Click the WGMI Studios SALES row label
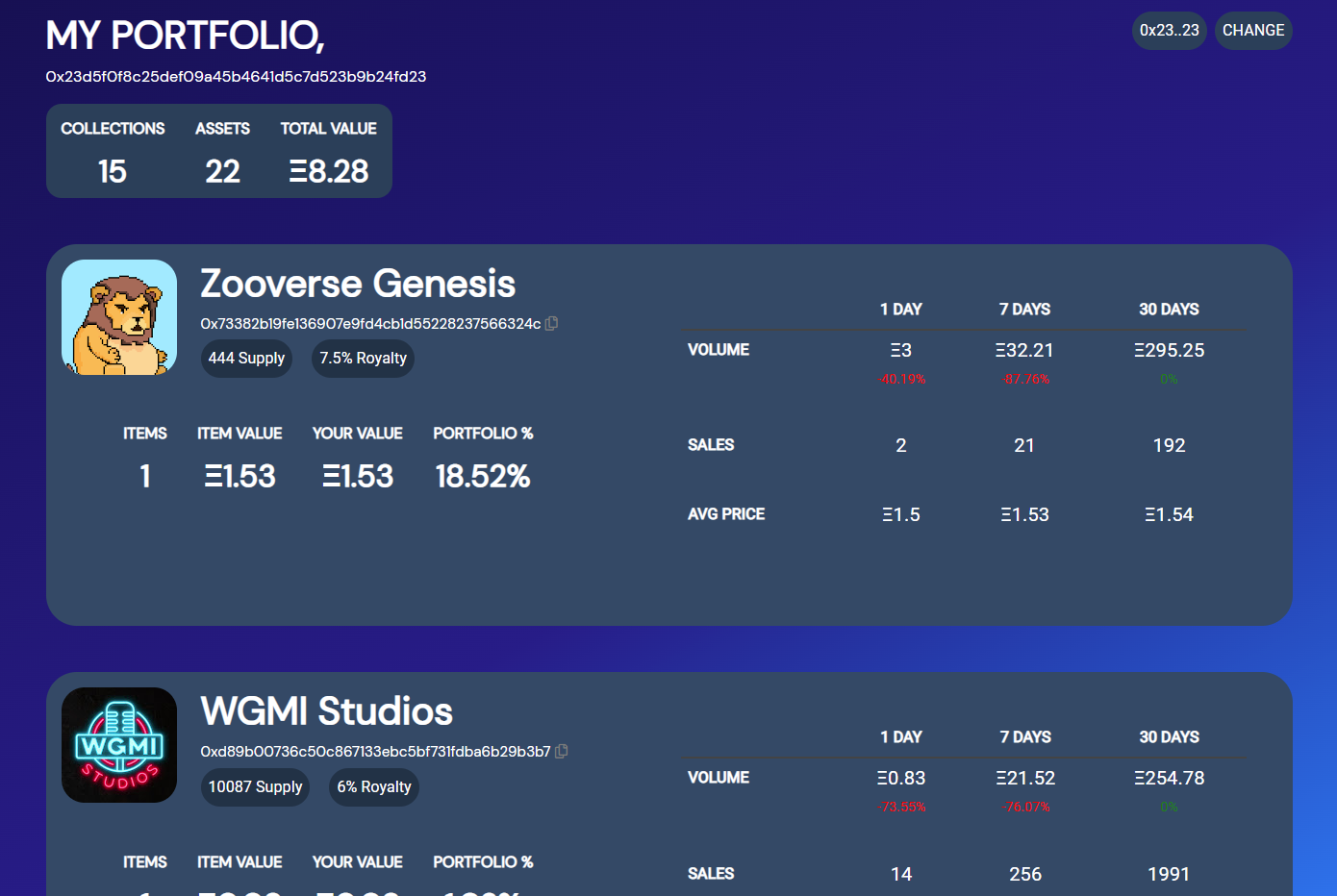 click(711, 874)
